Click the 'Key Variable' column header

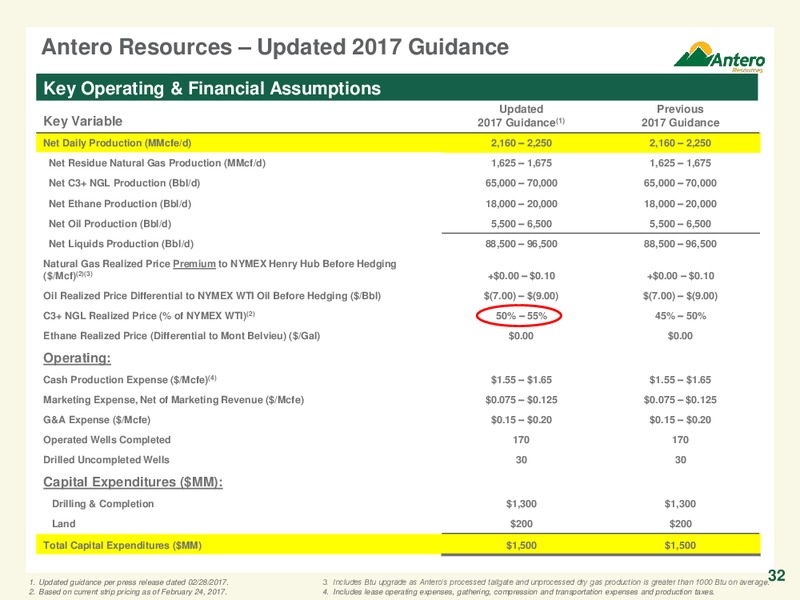pyautogui.click(x=83, y=121)
